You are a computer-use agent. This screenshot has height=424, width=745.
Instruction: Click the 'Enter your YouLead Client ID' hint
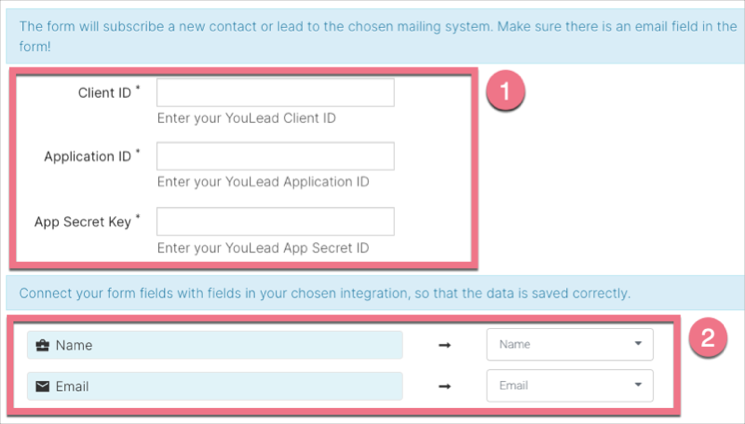[246, 118]
